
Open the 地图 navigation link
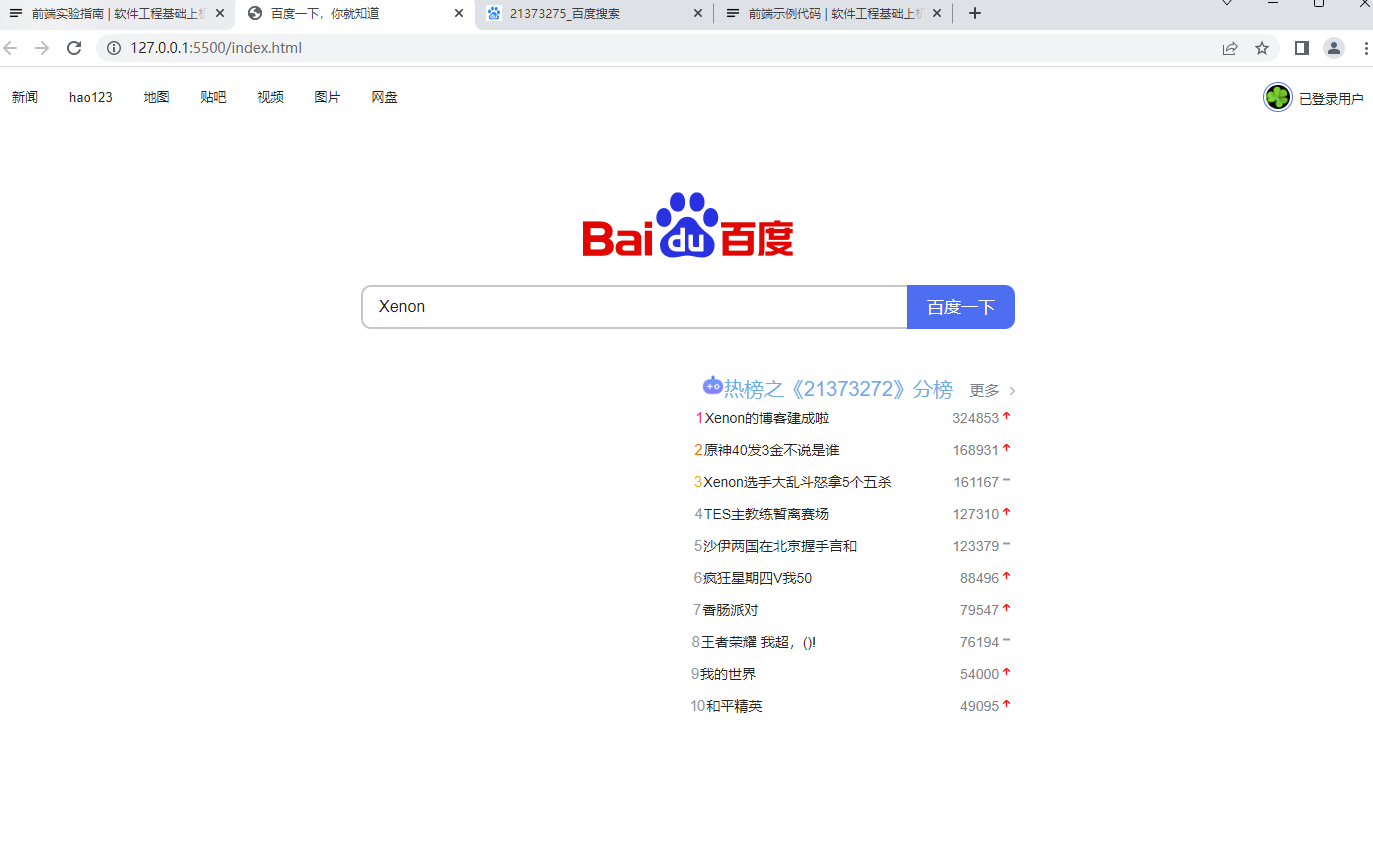tap(157, 97)
